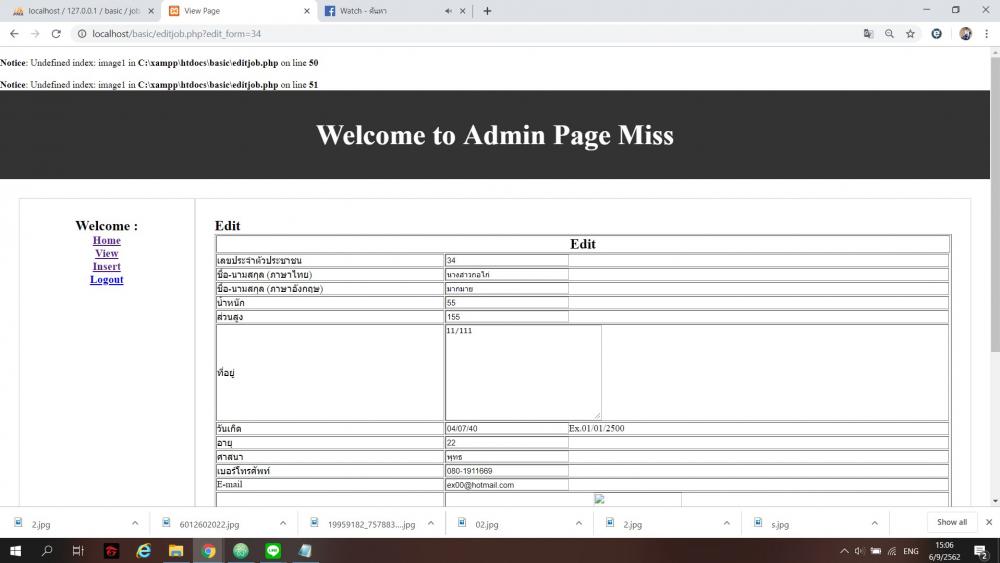
Task: Expand options for 19959182_757883 download
Action: [430, 523]
